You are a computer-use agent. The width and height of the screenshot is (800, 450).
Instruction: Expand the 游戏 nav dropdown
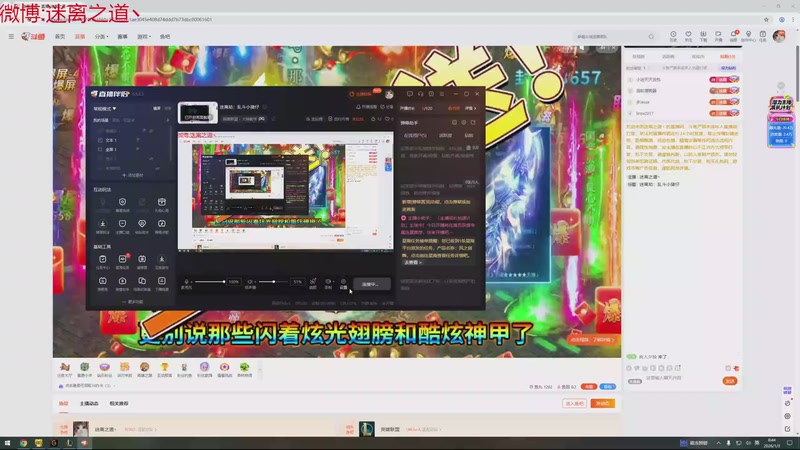pyautogui.click(x=144, y=37)
